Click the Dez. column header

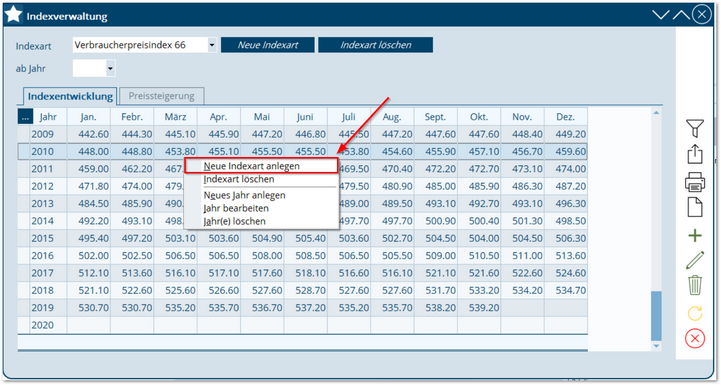[x=566, y=117]
